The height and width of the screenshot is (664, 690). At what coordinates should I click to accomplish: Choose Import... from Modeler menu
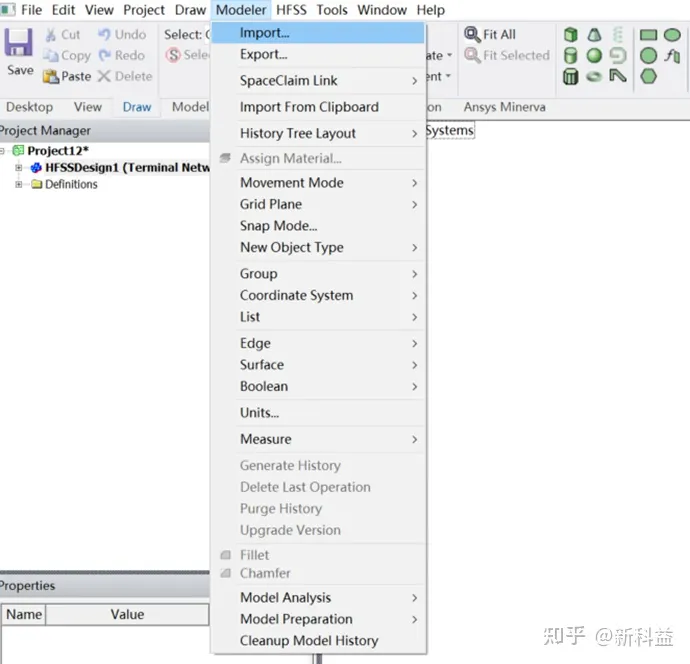point(319,33)
